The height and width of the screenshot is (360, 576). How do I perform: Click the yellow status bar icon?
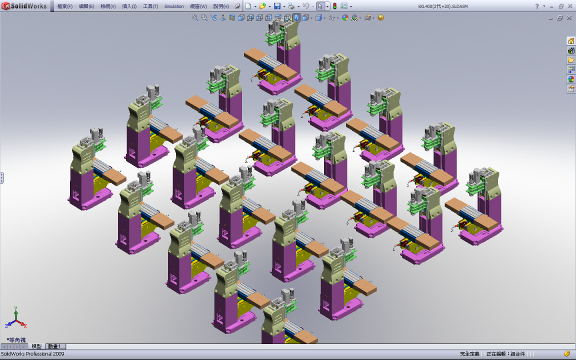pyautogui.click(x=567, y=354)
